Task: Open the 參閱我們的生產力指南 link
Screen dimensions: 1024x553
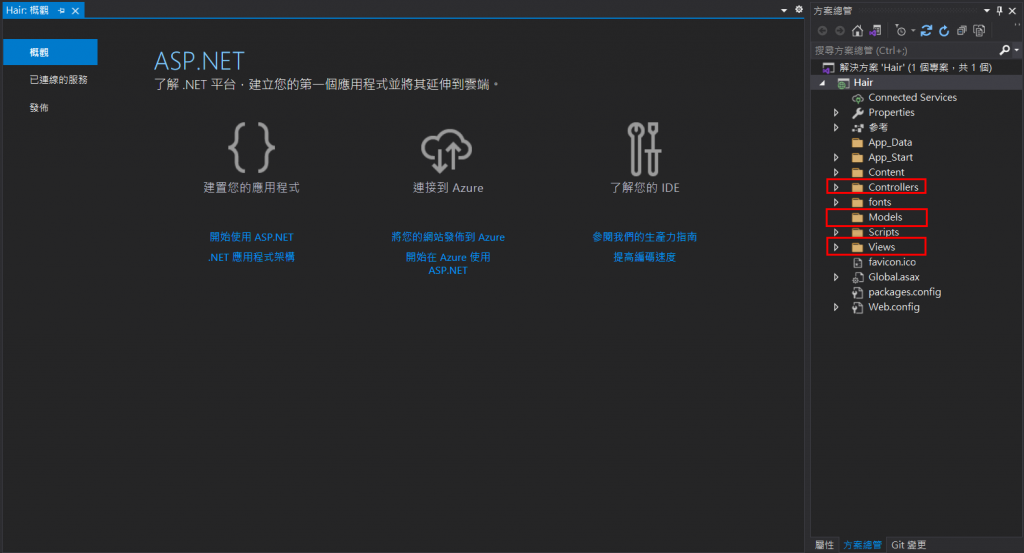Action: [645, 237]
